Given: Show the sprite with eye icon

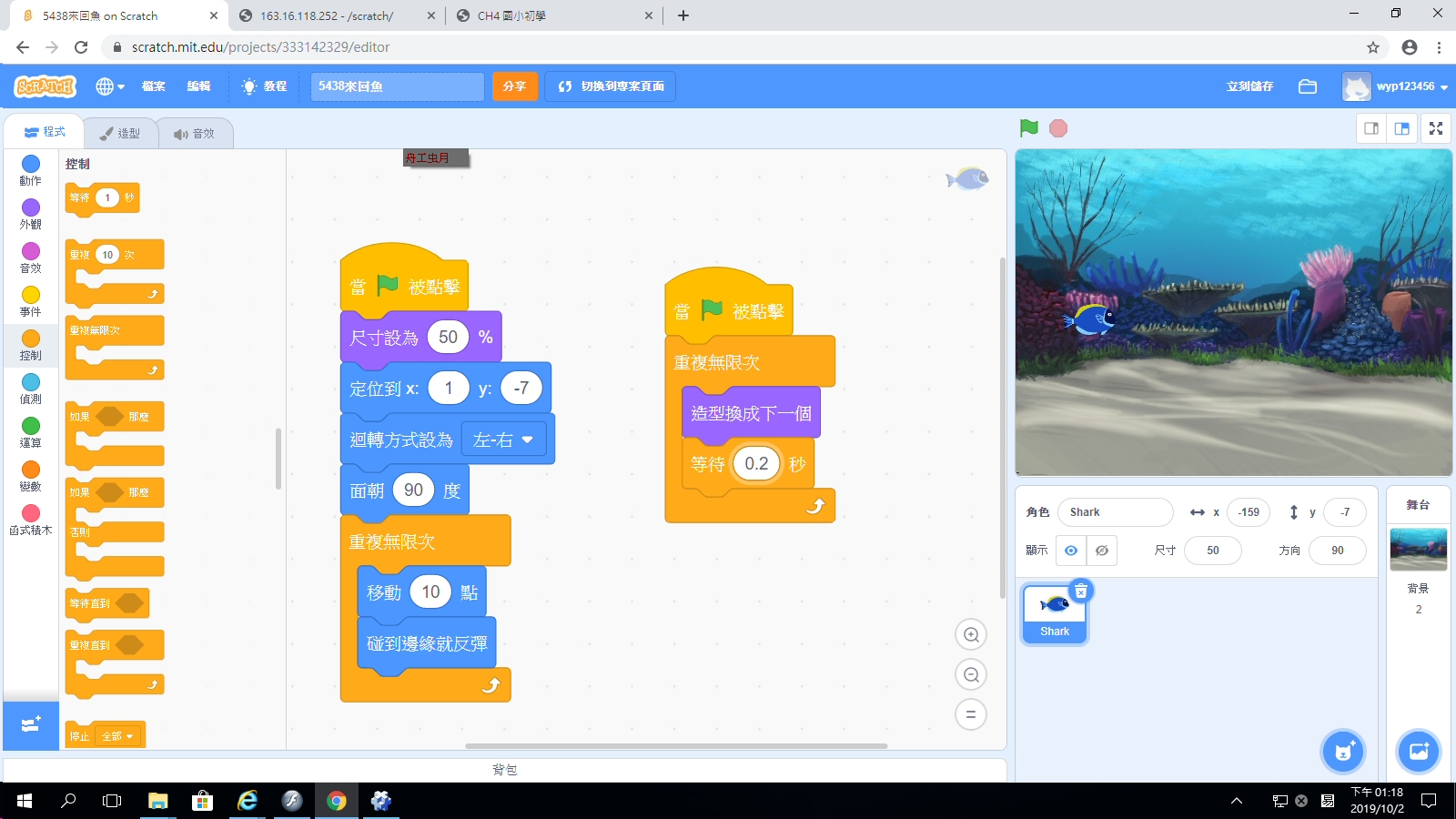Looking at the screenshot, I should 1071,551.
